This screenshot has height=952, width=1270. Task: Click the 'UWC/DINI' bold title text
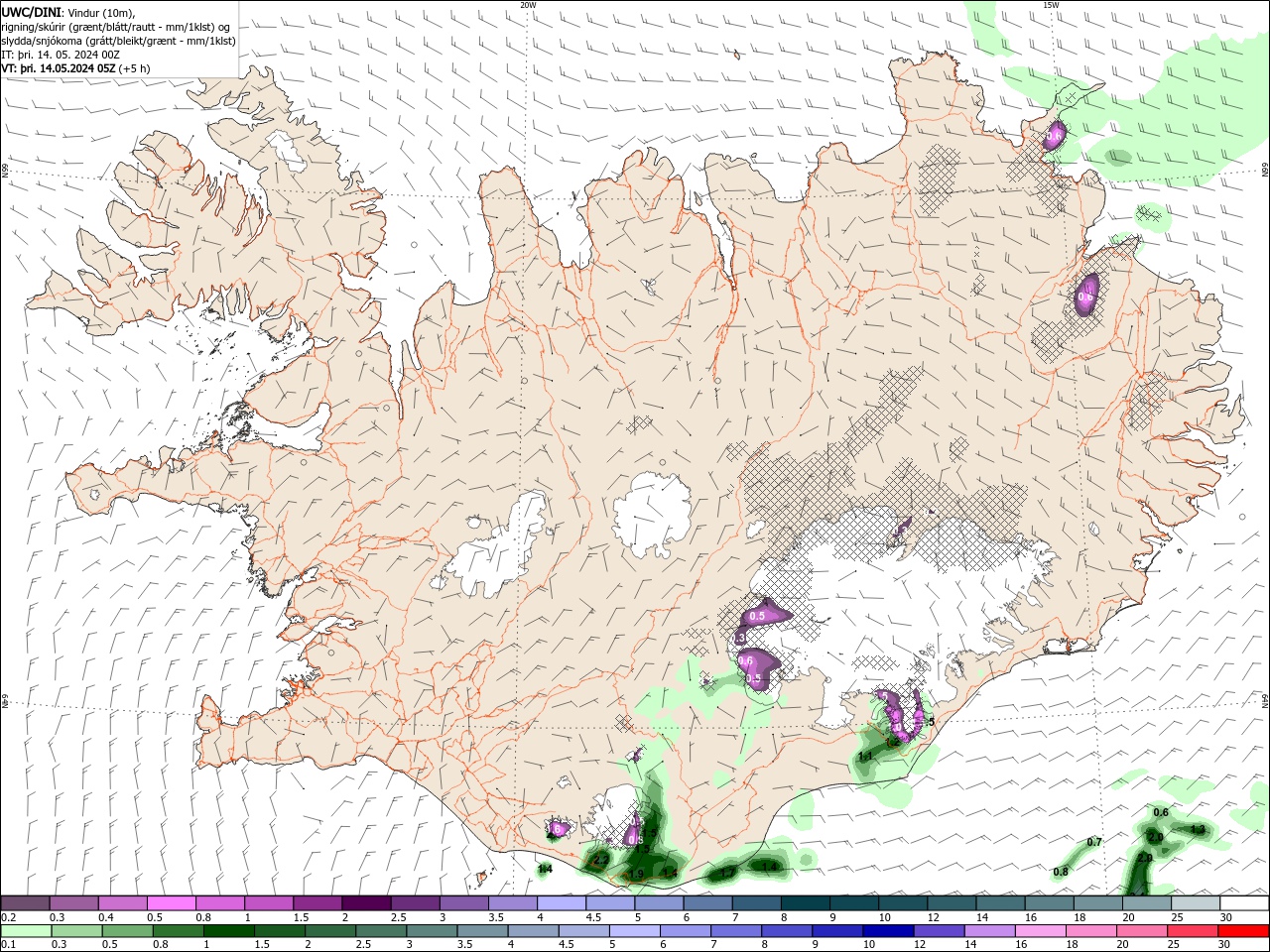coord(30,12)
